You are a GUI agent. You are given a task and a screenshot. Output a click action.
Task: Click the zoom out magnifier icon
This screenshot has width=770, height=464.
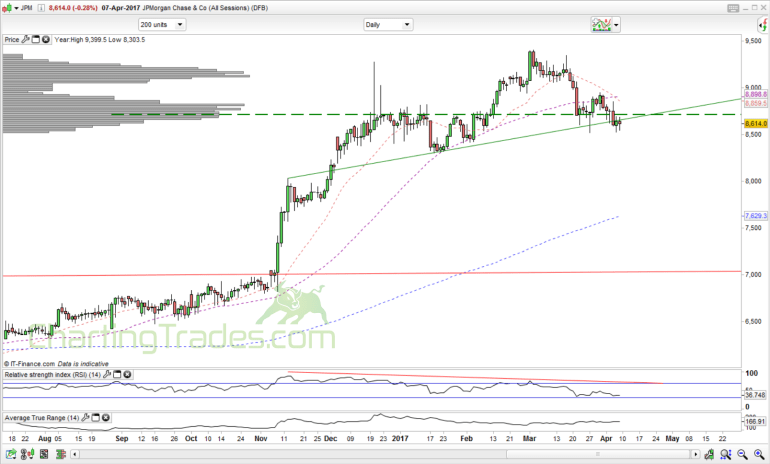click(742, 455)
